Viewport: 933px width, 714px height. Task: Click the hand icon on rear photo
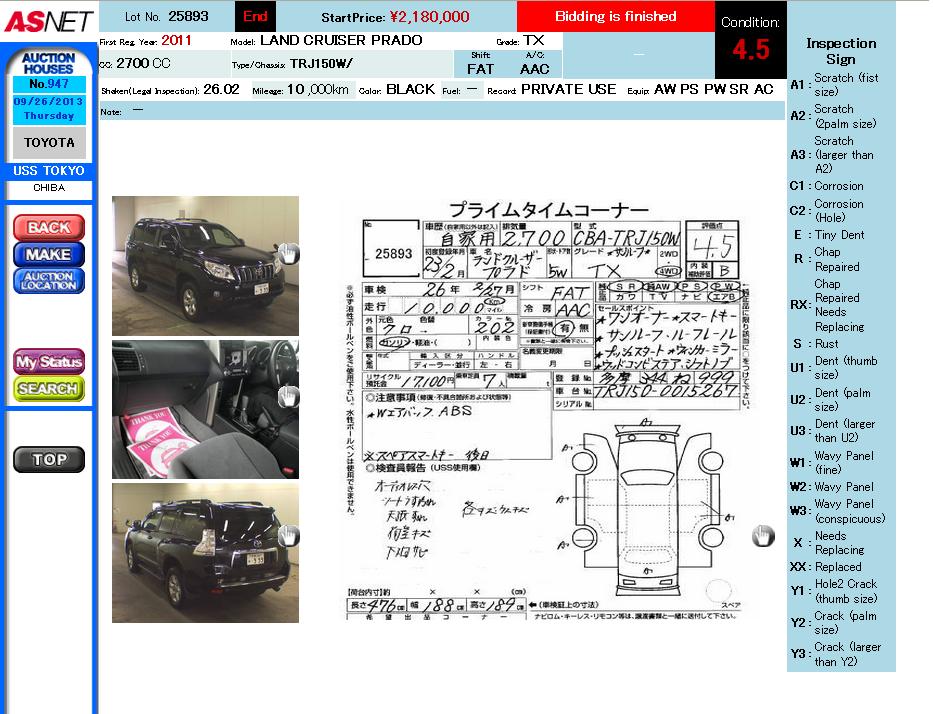(288, 535)
